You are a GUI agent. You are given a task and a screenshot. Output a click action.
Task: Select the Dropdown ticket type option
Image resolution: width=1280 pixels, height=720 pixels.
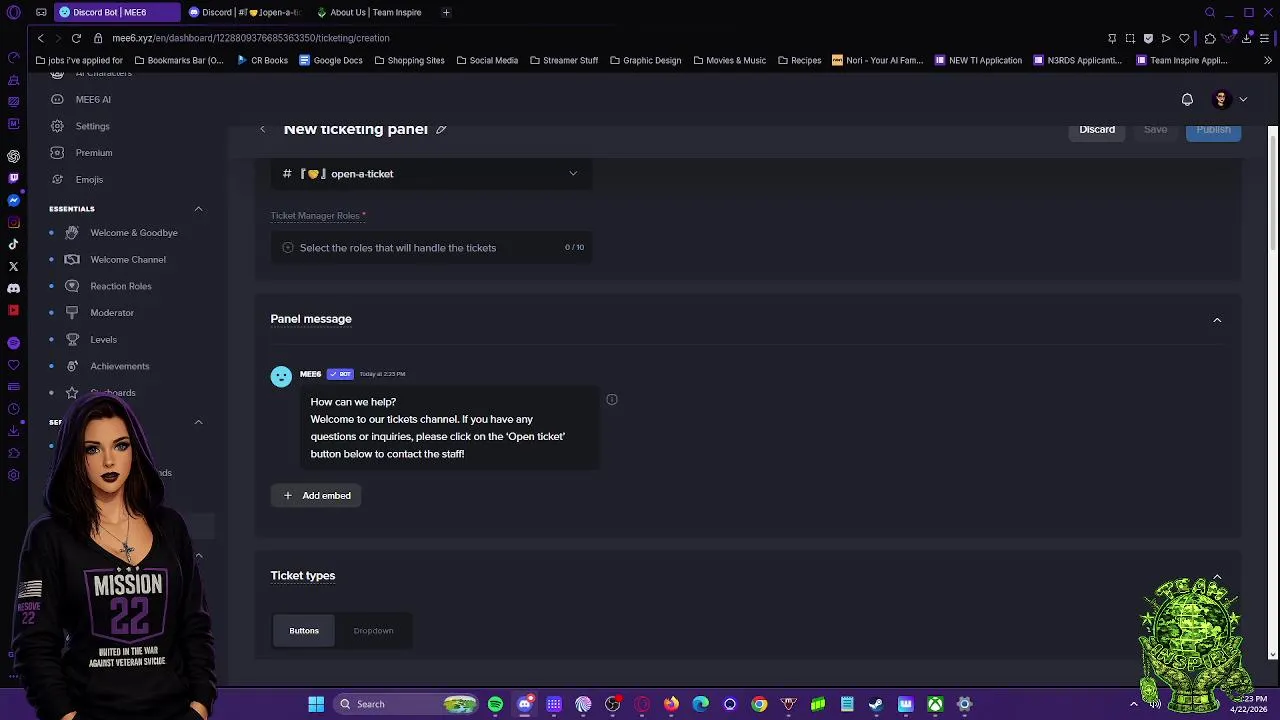[373, 631]
